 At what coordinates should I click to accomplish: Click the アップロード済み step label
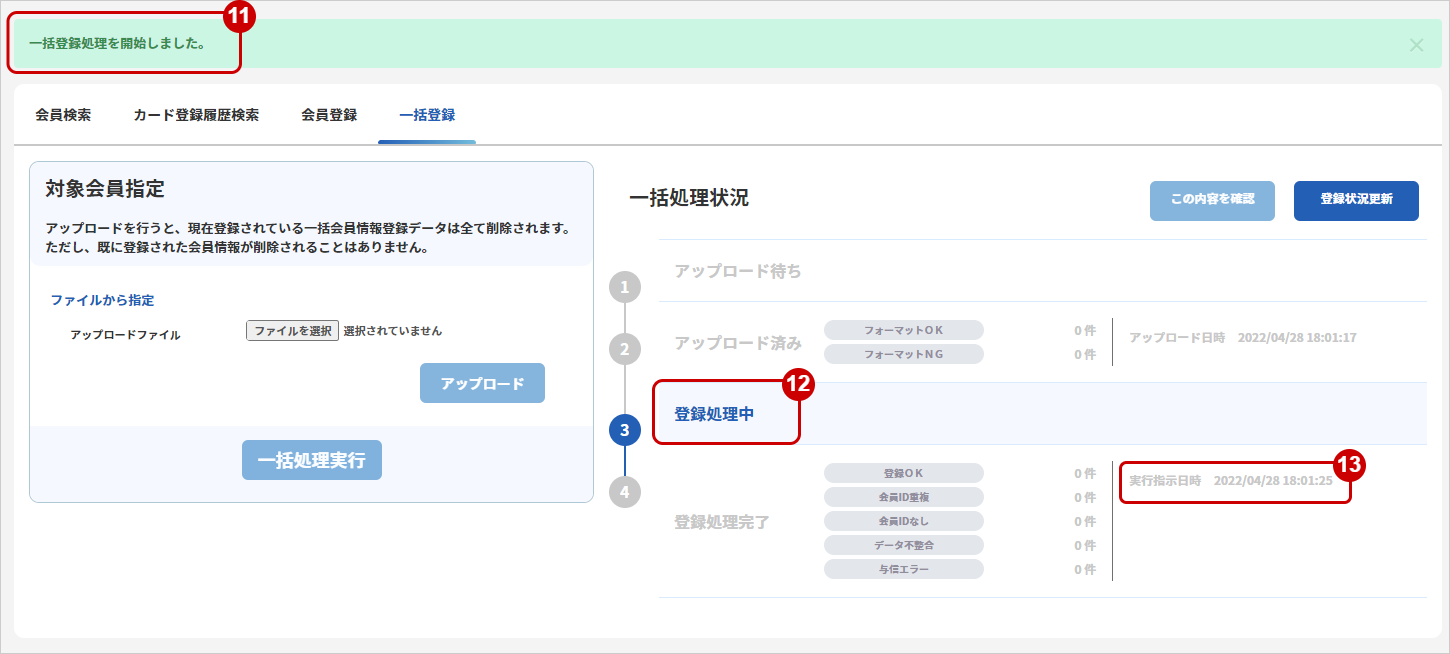pos(738,343)
